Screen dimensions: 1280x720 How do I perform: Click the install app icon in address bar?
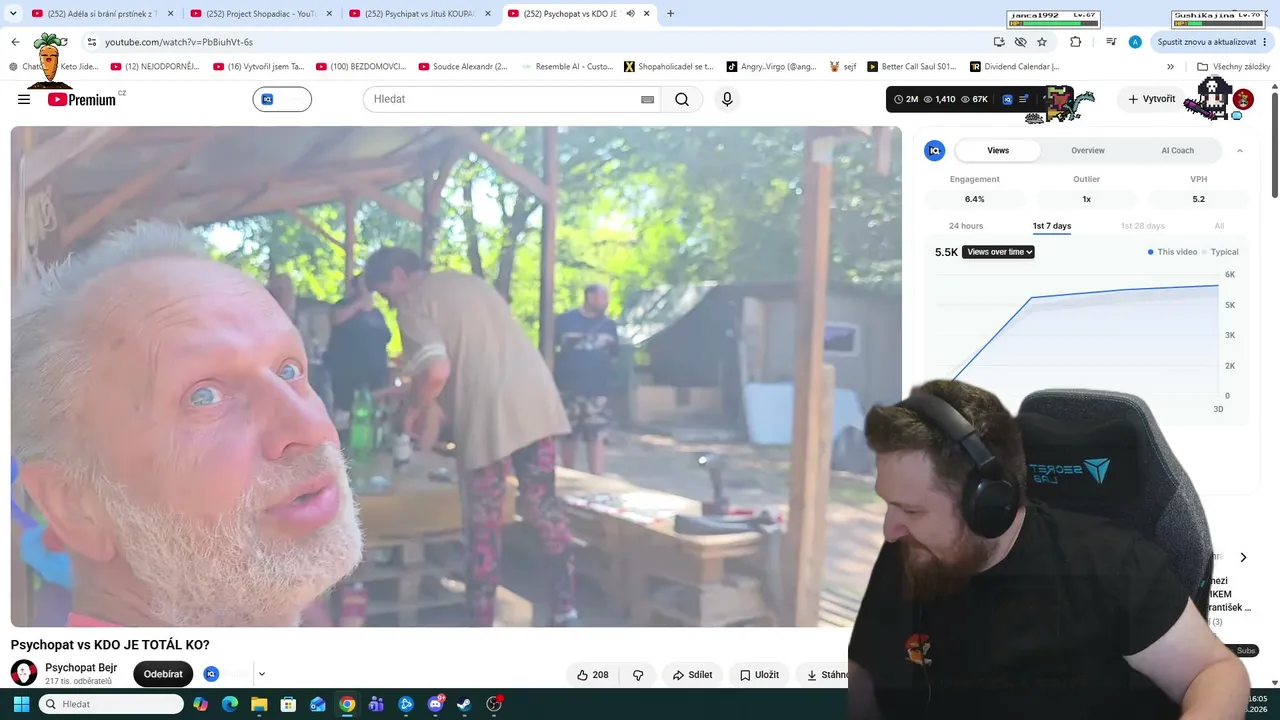(999, 42)
